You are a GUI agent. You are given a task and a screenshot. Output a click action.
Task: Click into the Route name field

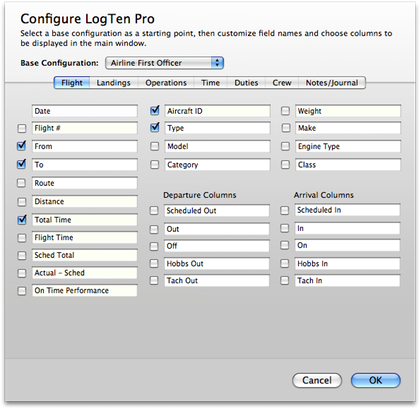85,183
